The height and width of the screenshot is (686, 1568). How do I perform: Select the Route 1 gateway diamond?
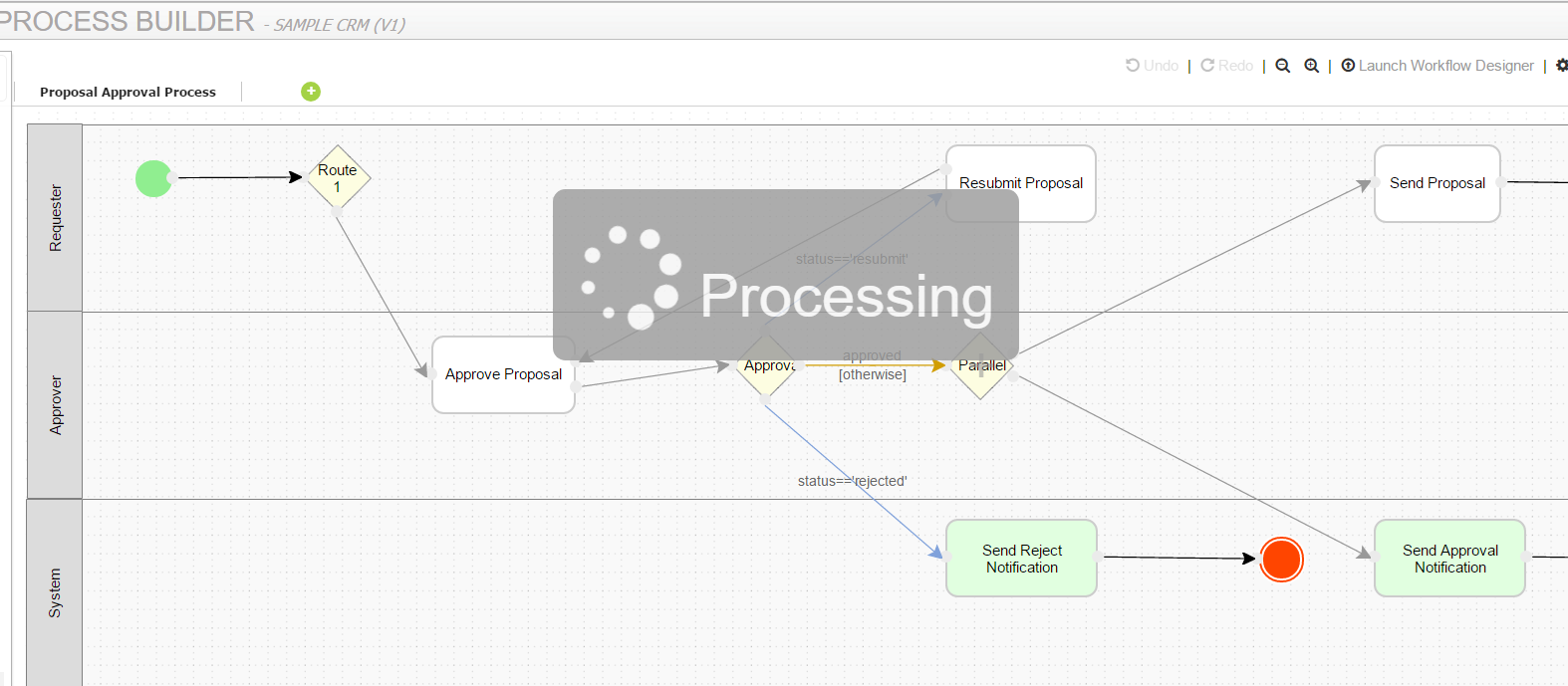tap(338, 178)
